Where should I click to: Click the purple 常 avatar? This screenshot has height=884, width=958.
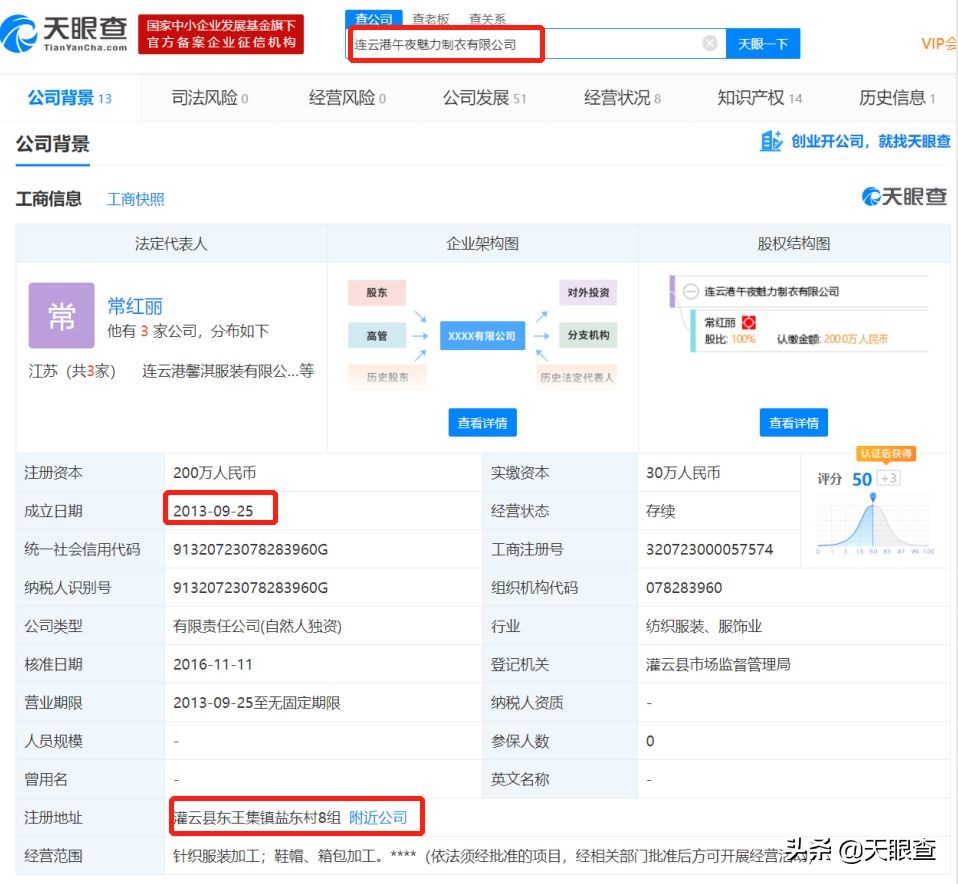62,315
